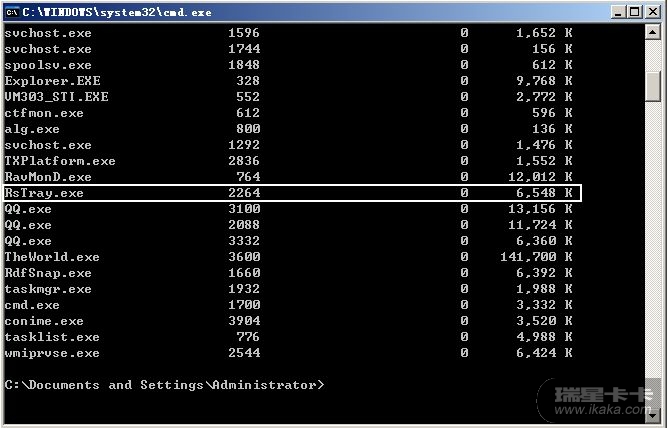This screenshot has height=428, width=668.
Task: Click memory value 9,768 K
Action: point(544,81)
